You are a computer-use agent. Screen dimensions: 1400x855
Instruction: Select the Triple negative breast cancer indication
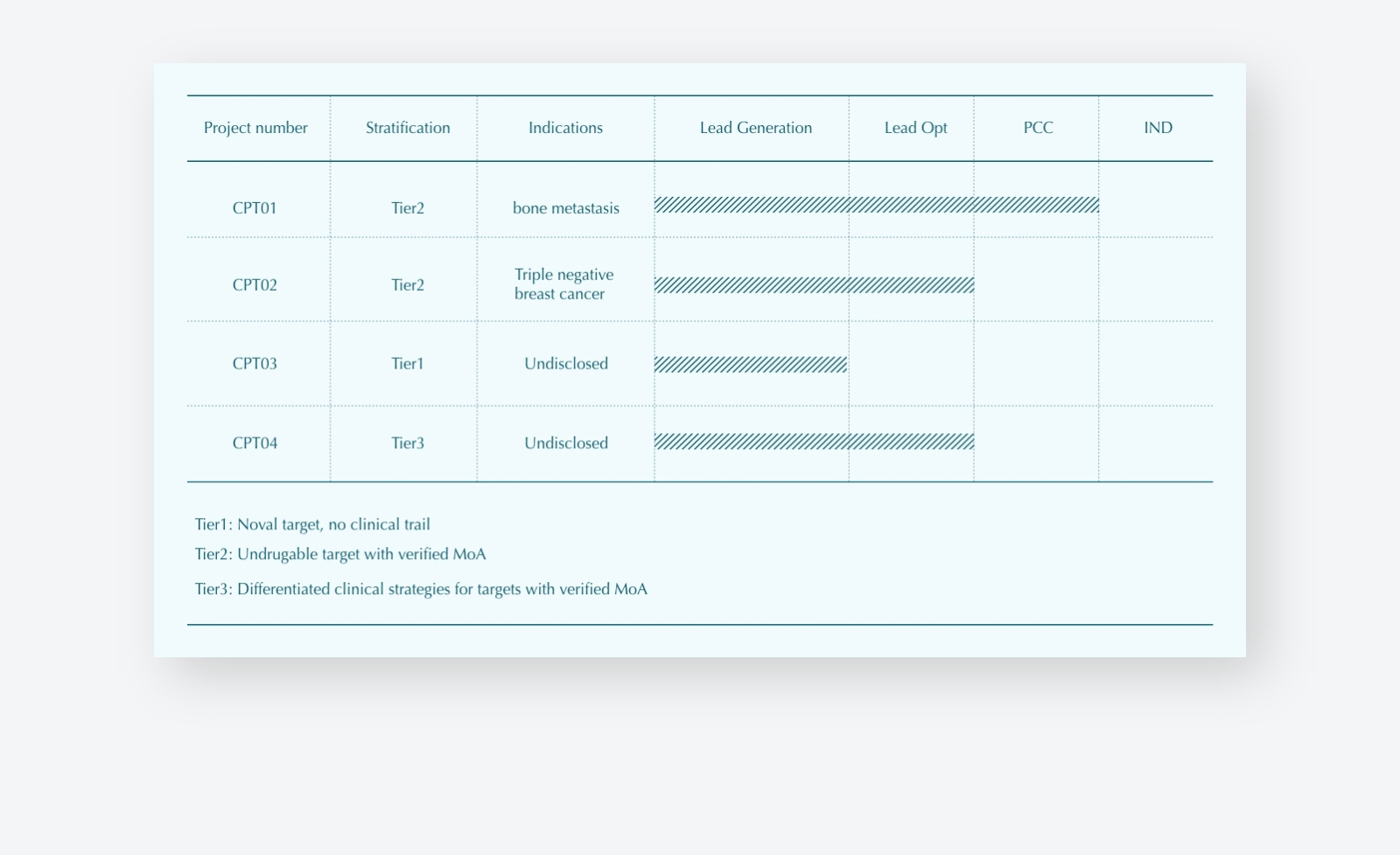[563, 284]
